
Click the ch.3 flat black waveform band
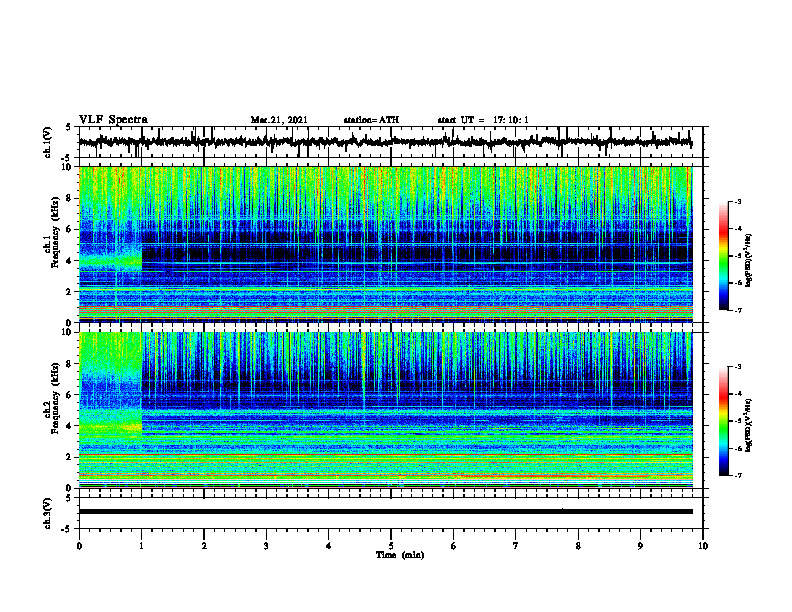pyautogui.click(x=386, y=512)
